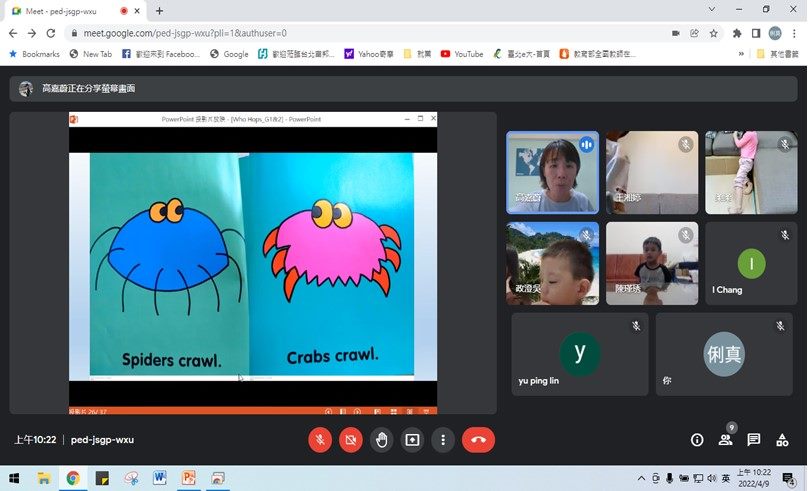Screen dimensions: 809x491
Task: Open the more options three-dot menu
Action: tap(443, 439)
